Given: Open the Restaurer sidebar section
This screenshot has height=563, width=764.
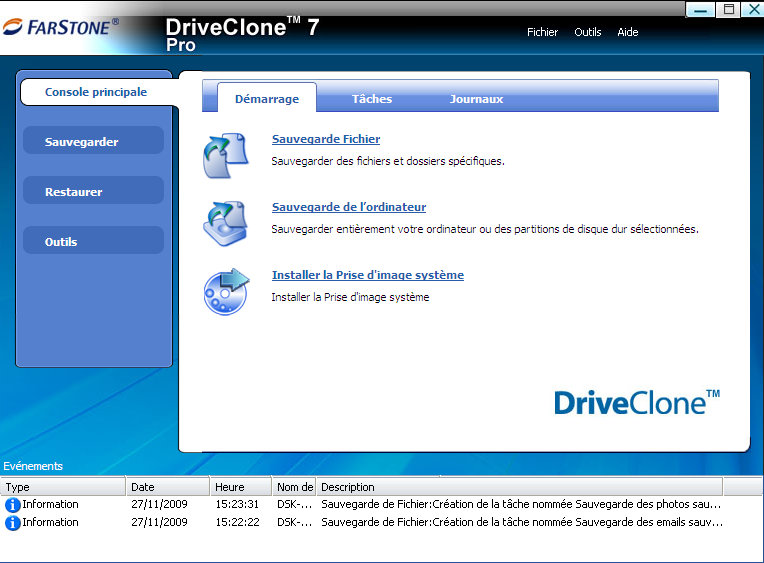Looking at the screenshot, I should tap(94, 191).
